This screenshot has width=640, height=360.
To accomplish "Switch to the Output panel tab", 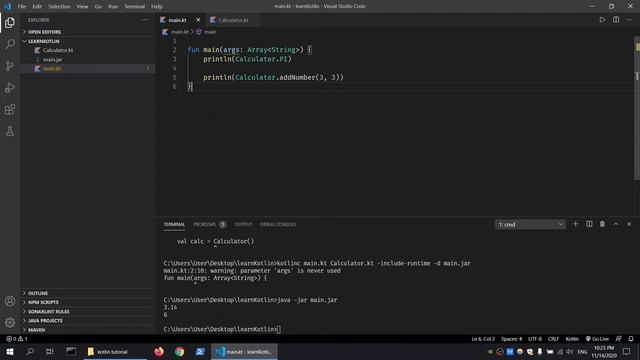I will coord(243,224).
